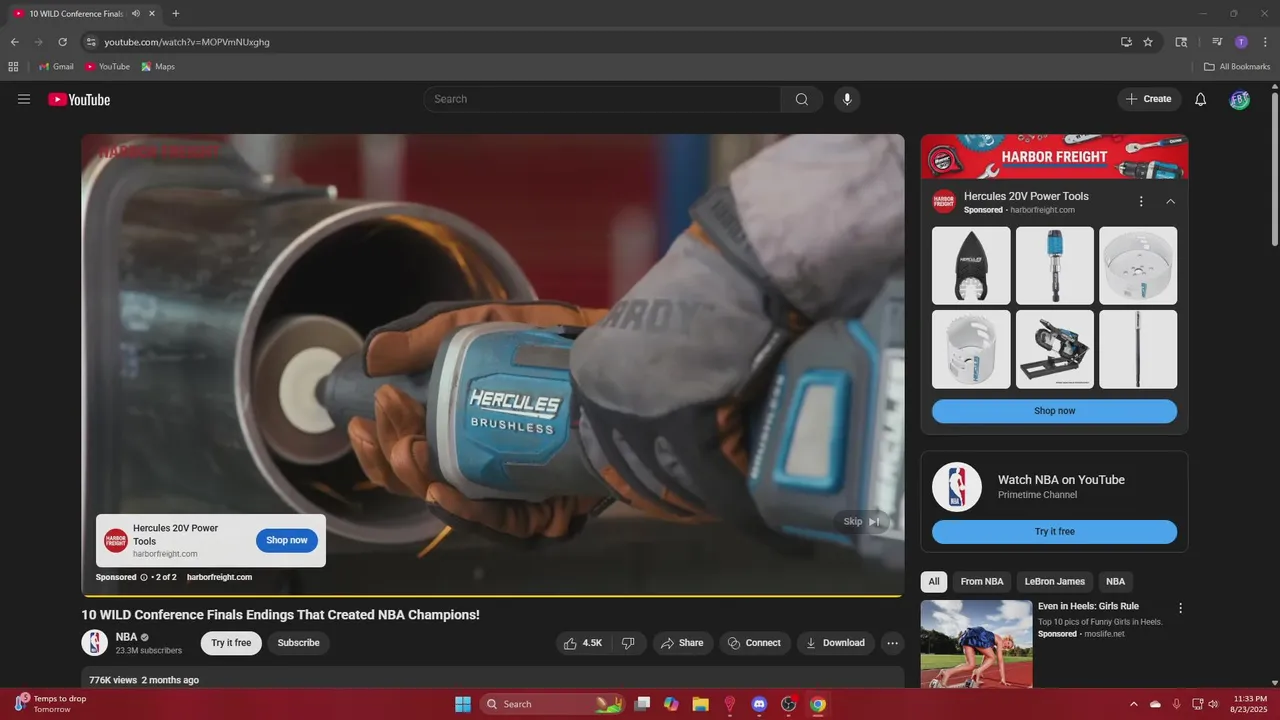Open the YouTube hamburger guide menu
The width and height of the screenshot is (1280, 720).
24,99
